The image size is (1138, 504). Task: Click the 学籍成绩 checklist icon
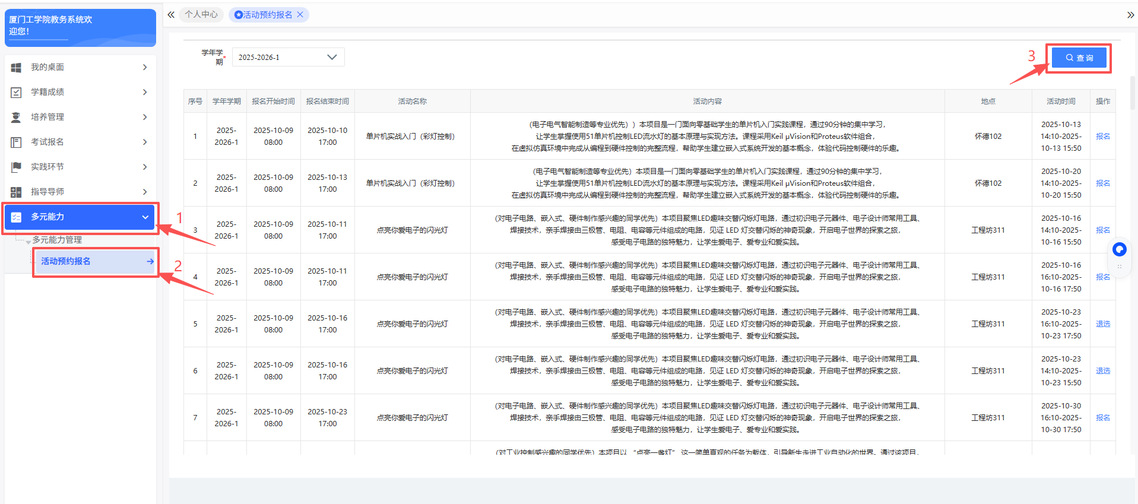point(16,92)
